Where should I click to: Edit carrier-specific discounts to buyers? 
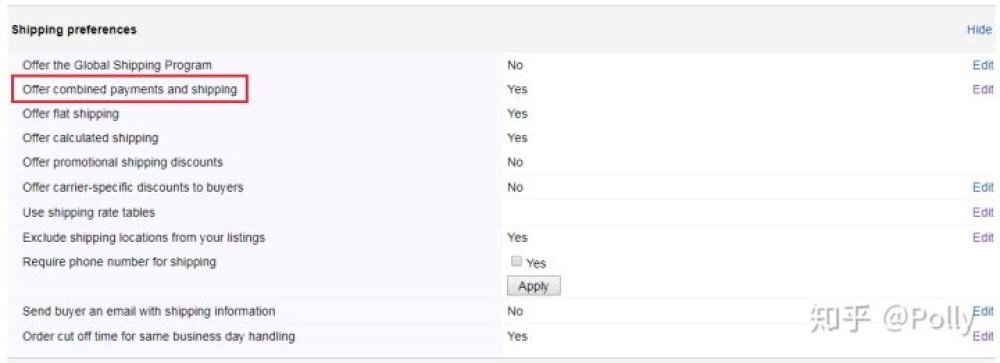pyautogui.click(x=983, y=188)
